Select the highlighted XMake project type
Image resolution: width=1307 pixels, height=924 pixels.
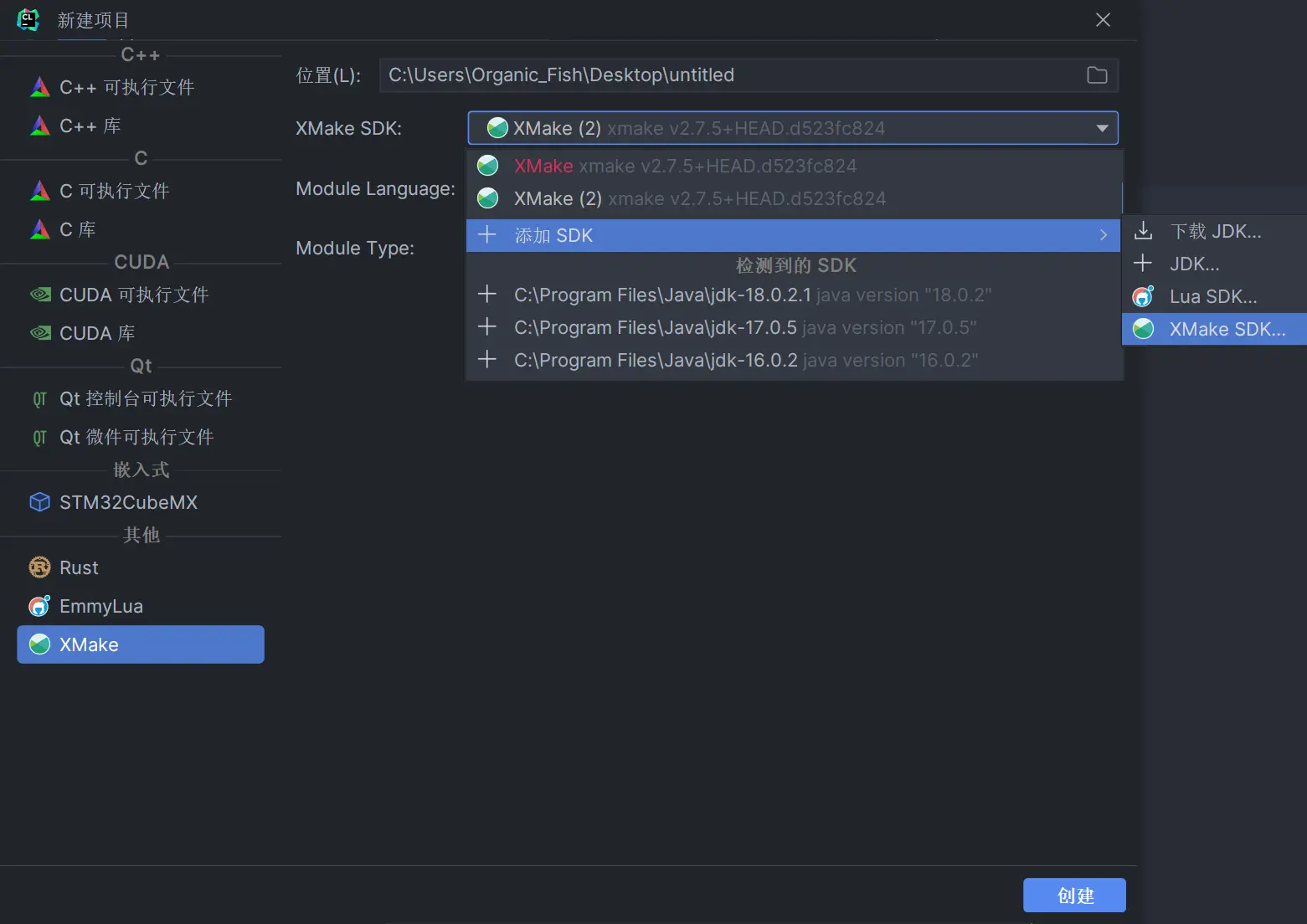click(141, 644)
